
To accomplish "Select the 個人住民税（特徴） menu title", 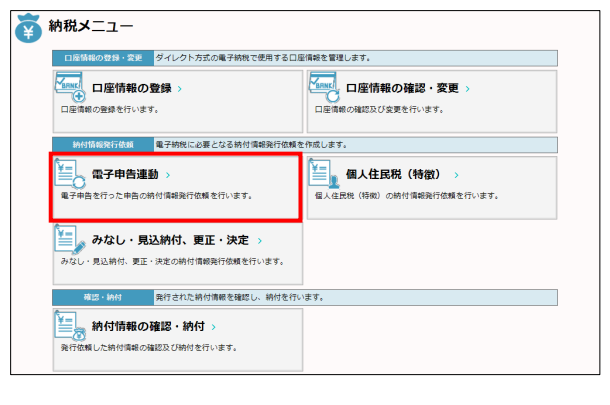I will [393, 174].
